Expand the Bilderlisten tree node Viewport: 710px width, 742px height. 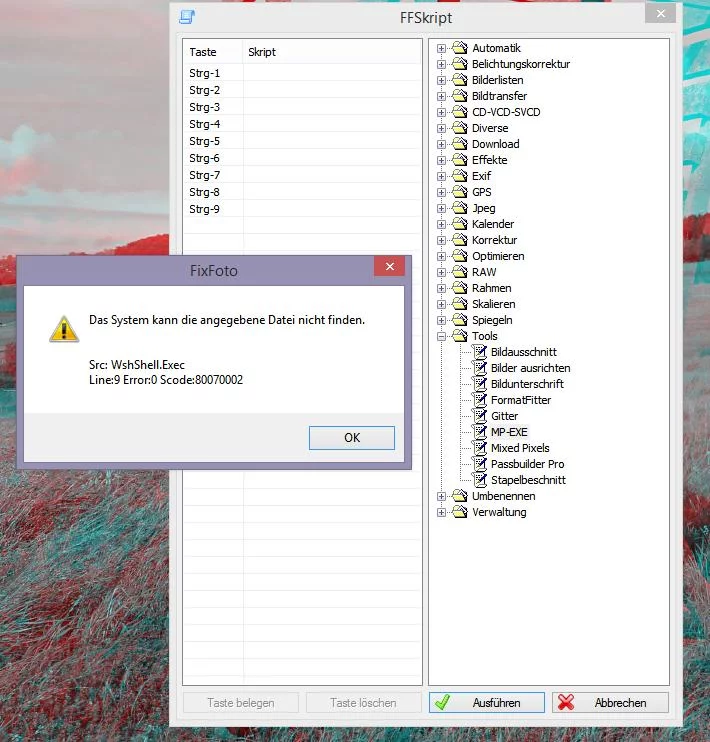(x=441, y=80)
